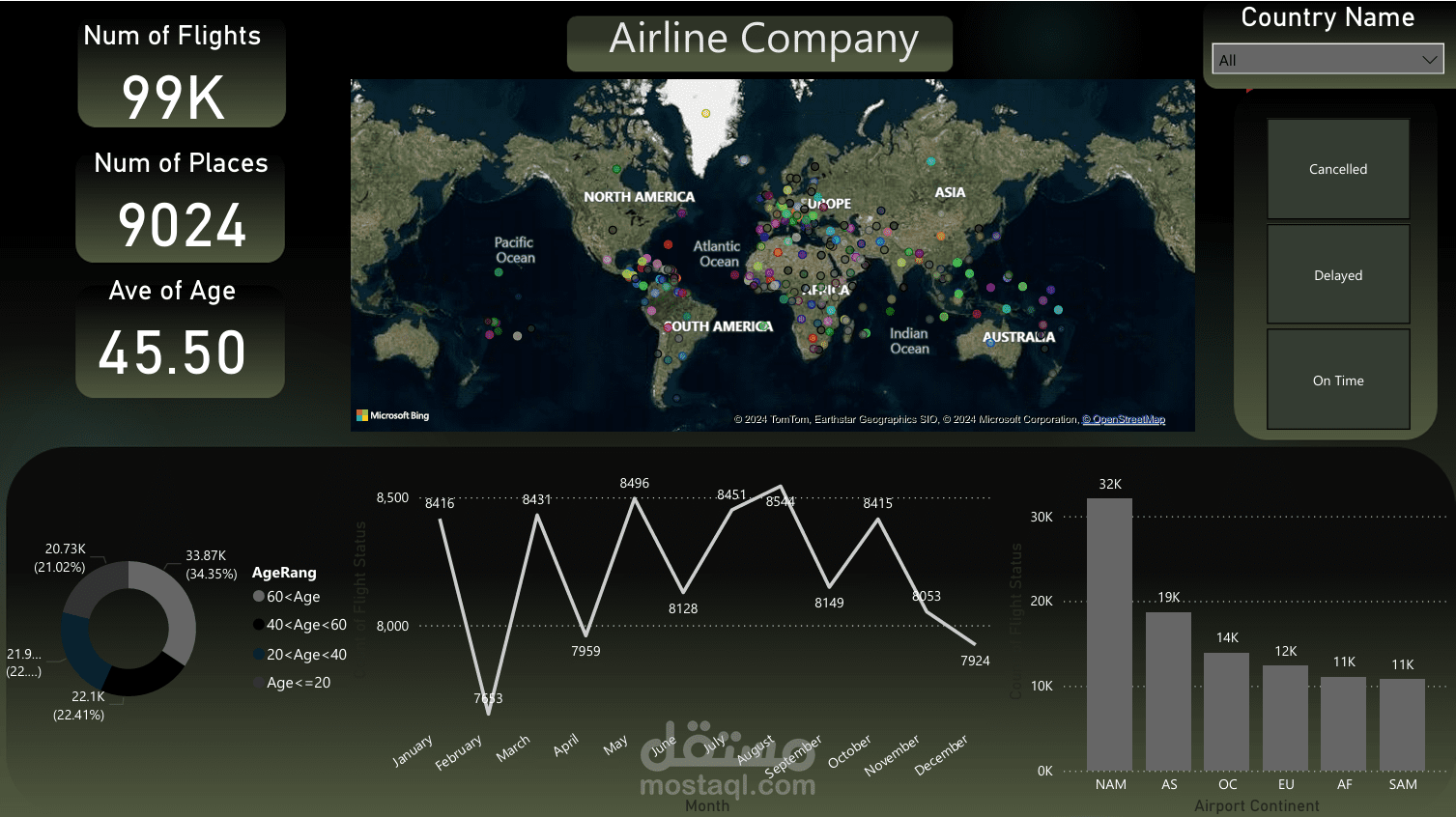The height and width of the screenshot is (817, 1456).
Task: Click the OC bar showing 14K
Action: coord(1227,712)
